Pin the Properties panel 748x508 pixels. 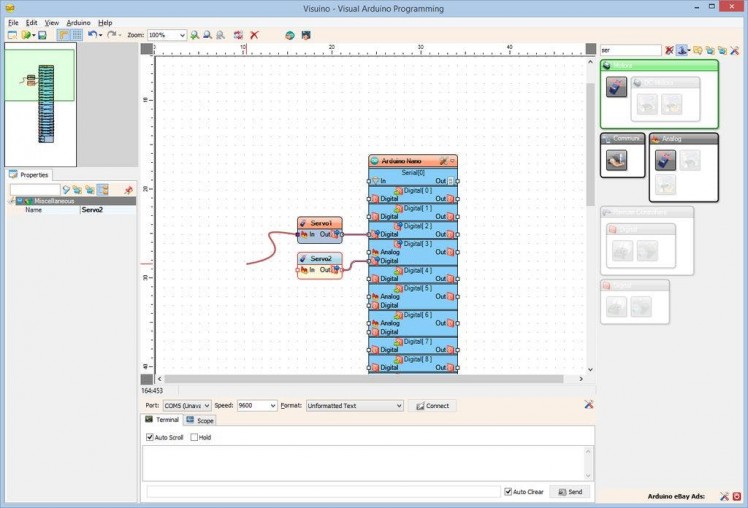(128, 189)
